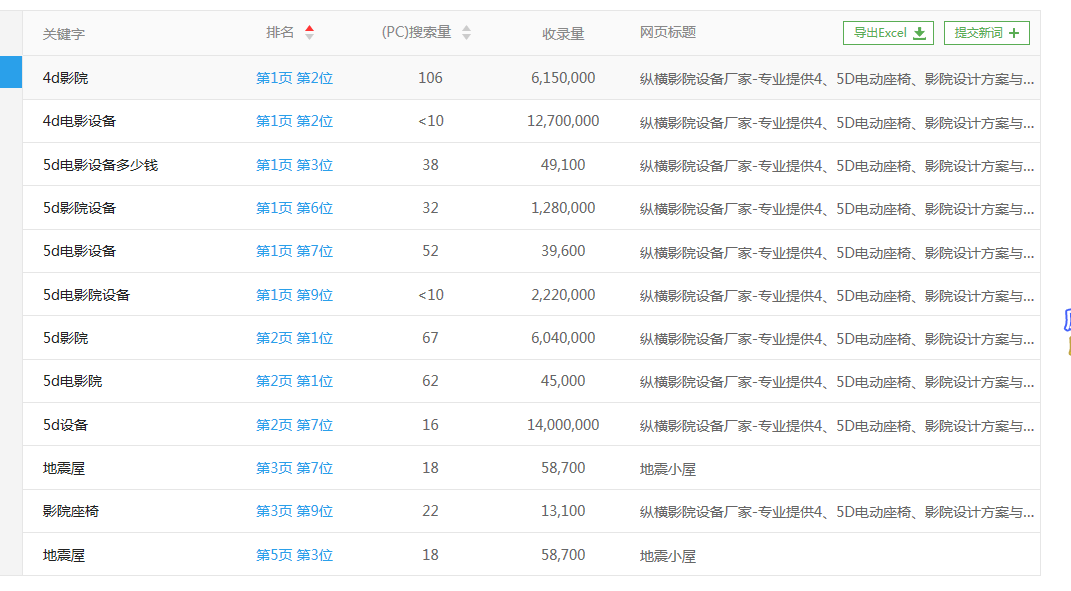Open 第3页 第9位 link for 影院座椅
Viewport: 1071px width, 591px height.
[x=294, y=511]
